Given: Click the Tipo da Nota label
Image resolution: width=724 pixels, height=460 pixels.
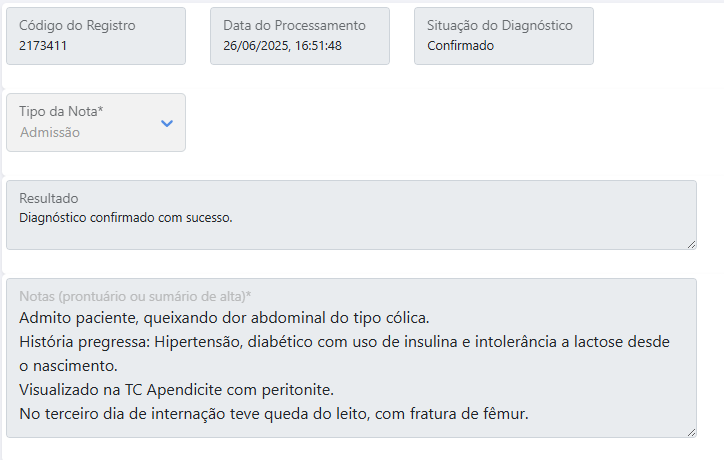Looking at the screenshot, I should [x=61, y=112].
